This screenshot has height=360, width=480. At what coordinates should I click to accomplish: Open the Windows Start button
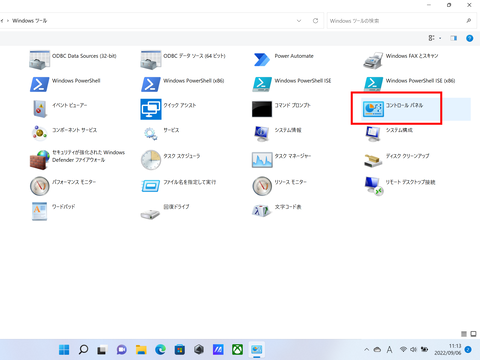tap(64, 350)
